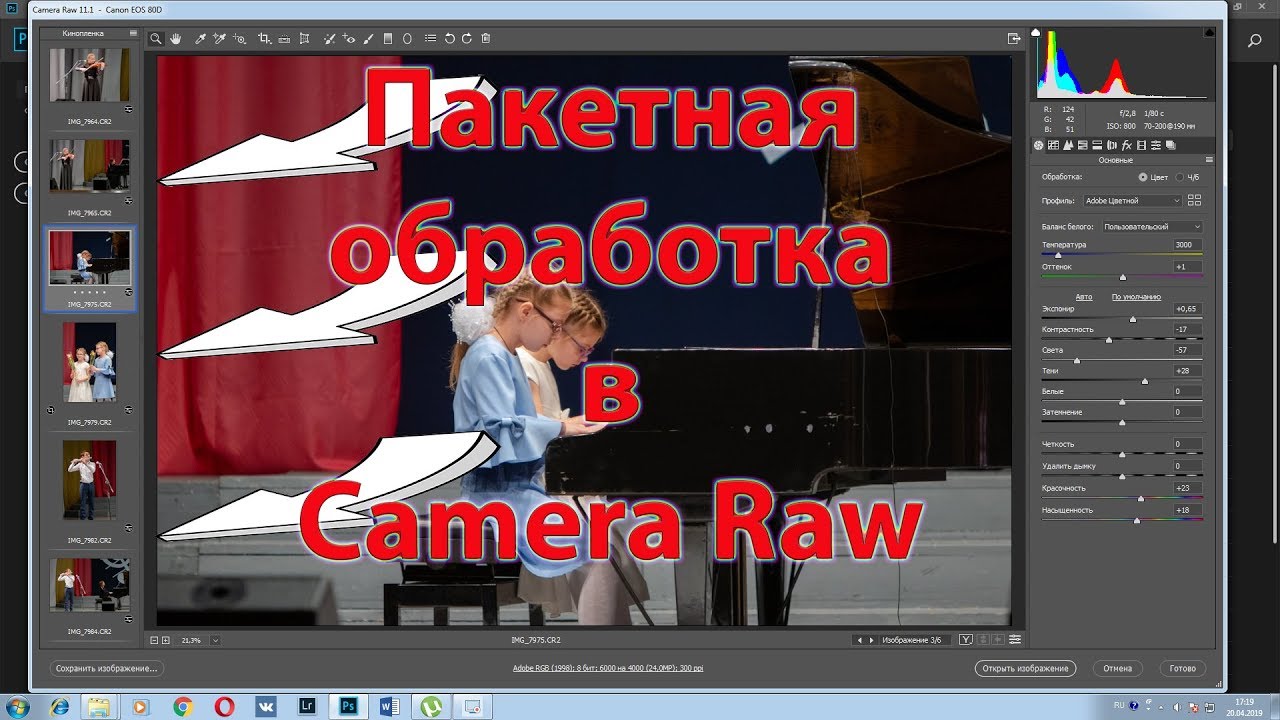
Task: Select thumbnail IMG_7982.CR2 in filmstrip
Action: (90, 480)
